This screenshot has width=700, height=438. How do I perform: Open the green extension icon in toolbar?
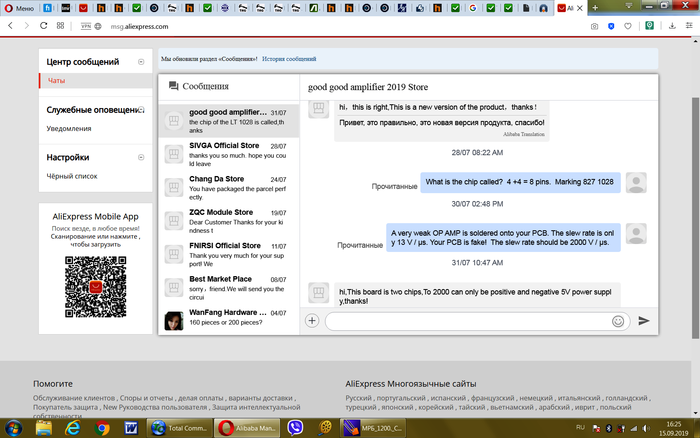pos(650,25)
